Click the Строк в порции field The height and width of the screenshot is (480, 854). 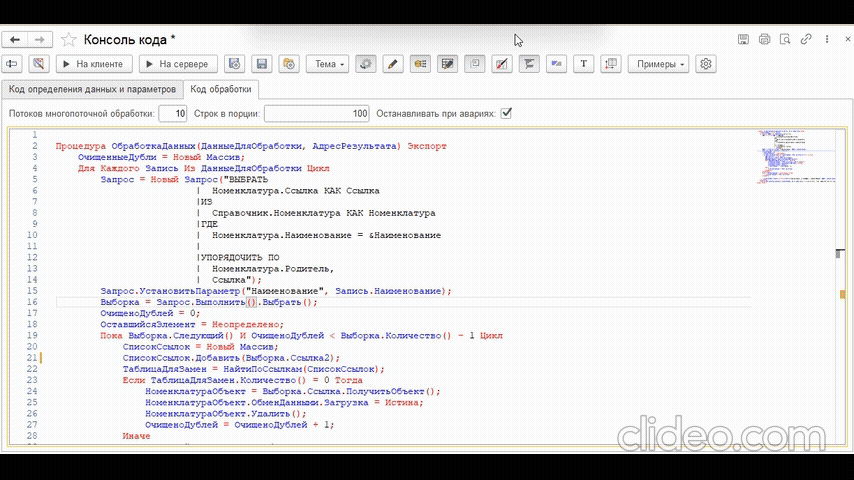point(316,113)
